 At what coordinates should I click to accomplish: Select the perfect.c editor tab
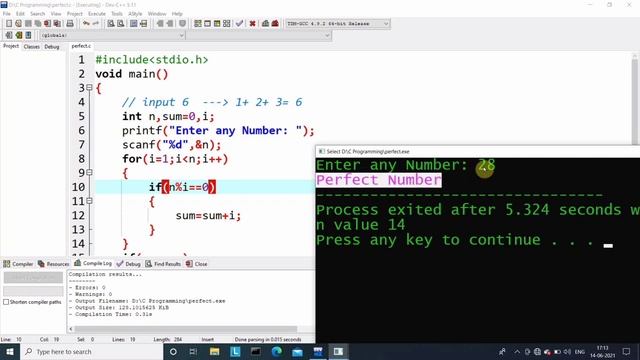point(81,46)
